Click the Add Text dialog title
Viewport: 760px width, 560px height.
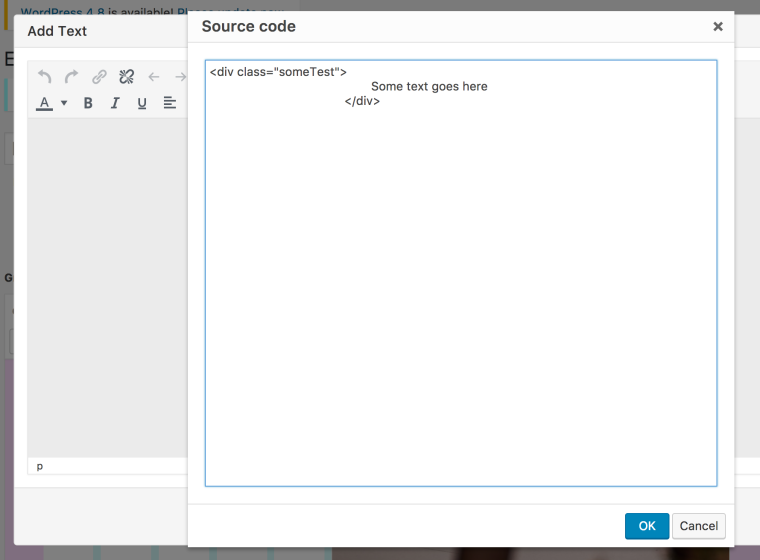pyautogui.click(x=57, y=31)
